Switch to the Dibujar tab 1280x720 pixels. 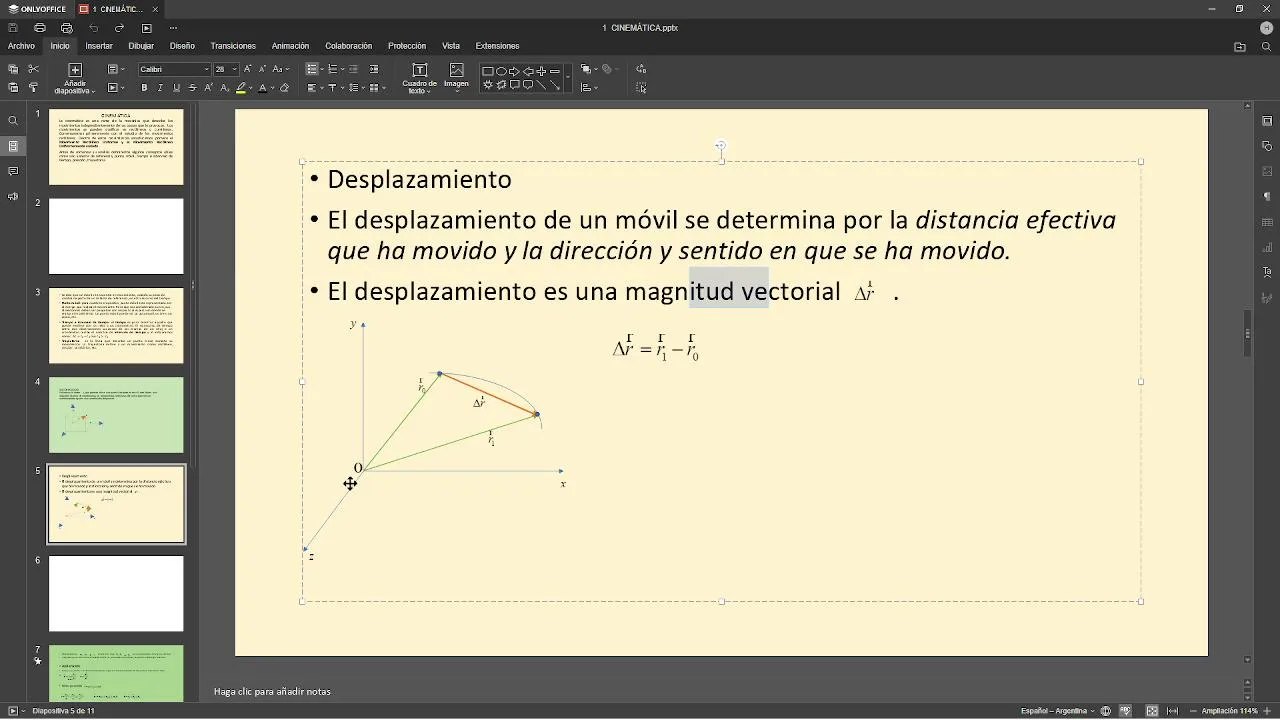pos(141,46)
